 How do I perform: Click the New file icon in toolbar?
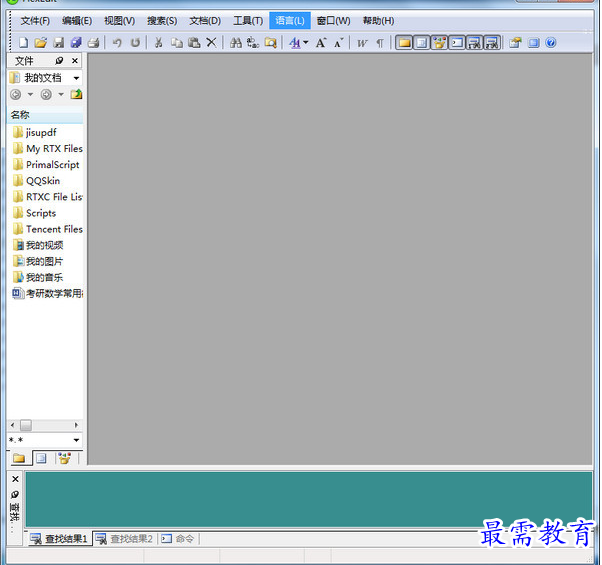pos(24,43)
